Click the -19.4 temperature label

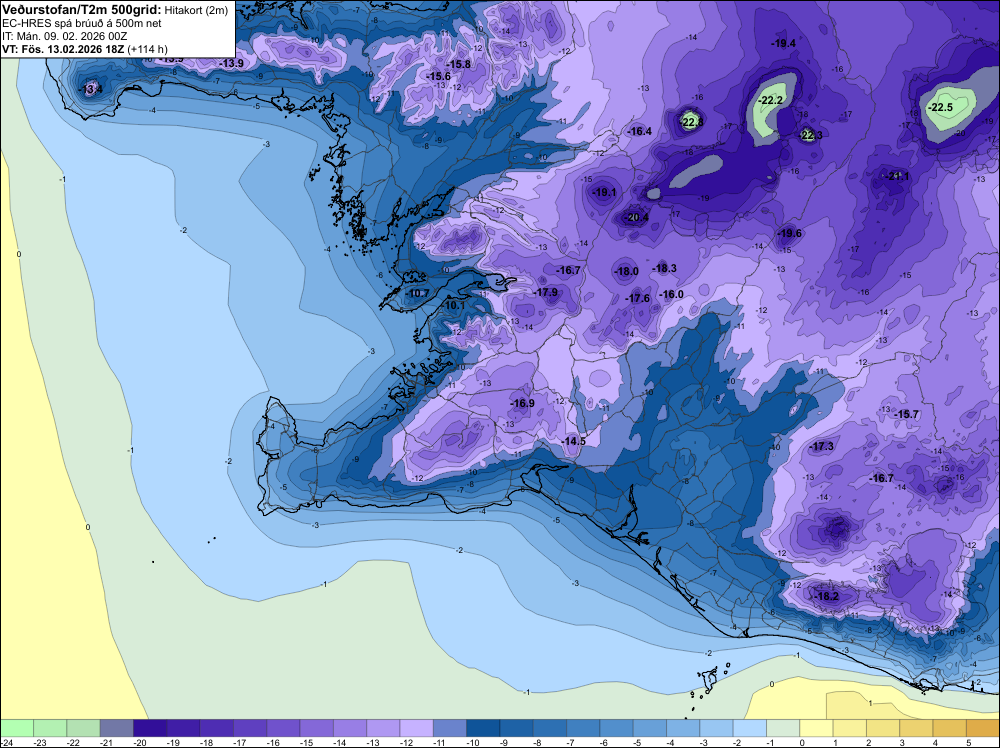point(783,43)
